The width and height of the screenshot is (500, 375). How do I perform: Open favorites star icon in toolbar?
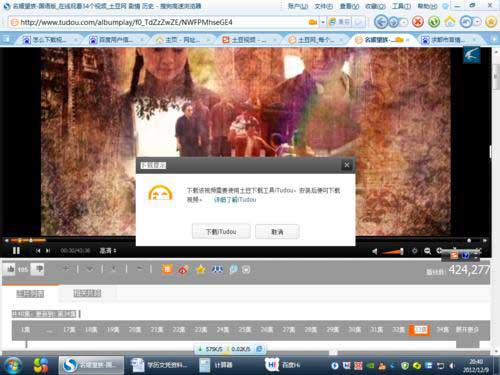coord(491,22)
